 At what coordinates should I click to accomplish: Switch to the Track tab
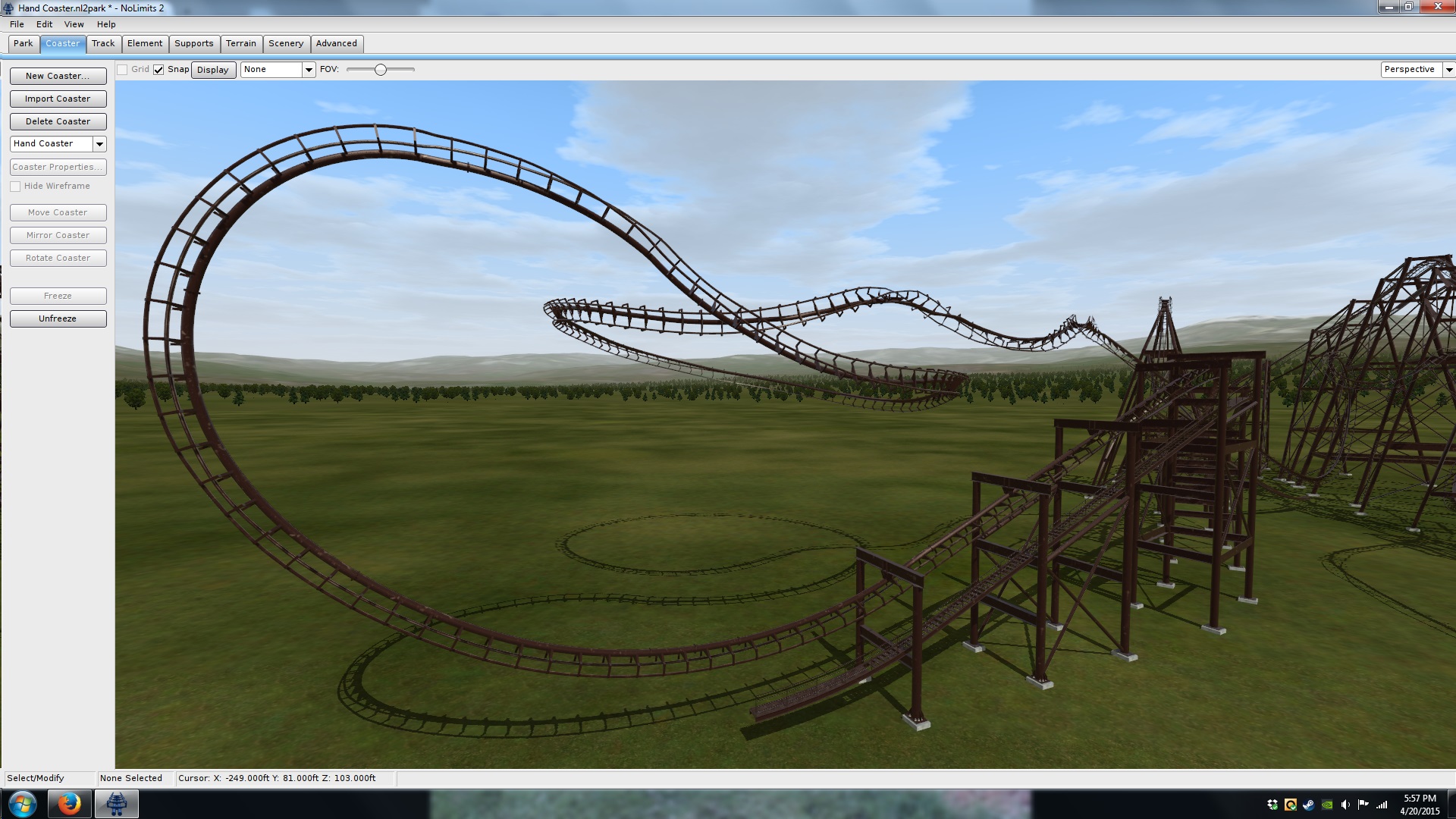click(103, 44)
